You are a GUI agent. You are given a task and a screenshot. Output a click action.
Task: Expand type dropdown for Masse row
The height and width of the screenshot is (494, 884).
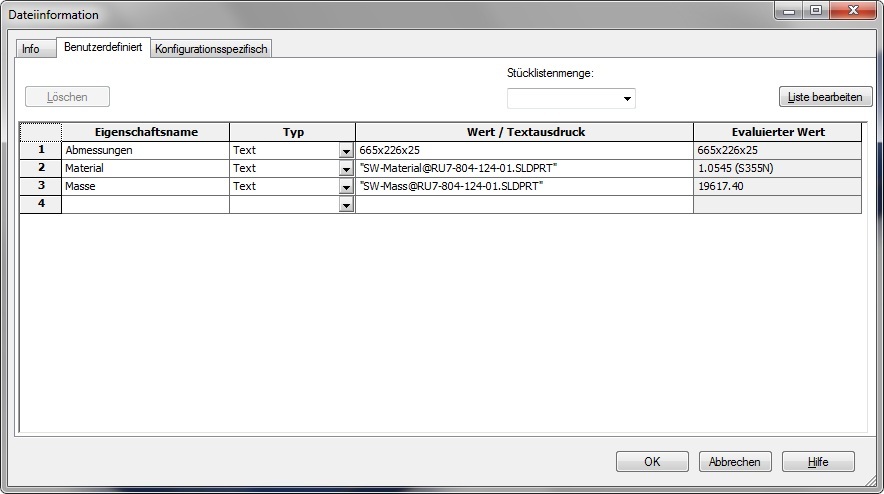tap(346, 187)
